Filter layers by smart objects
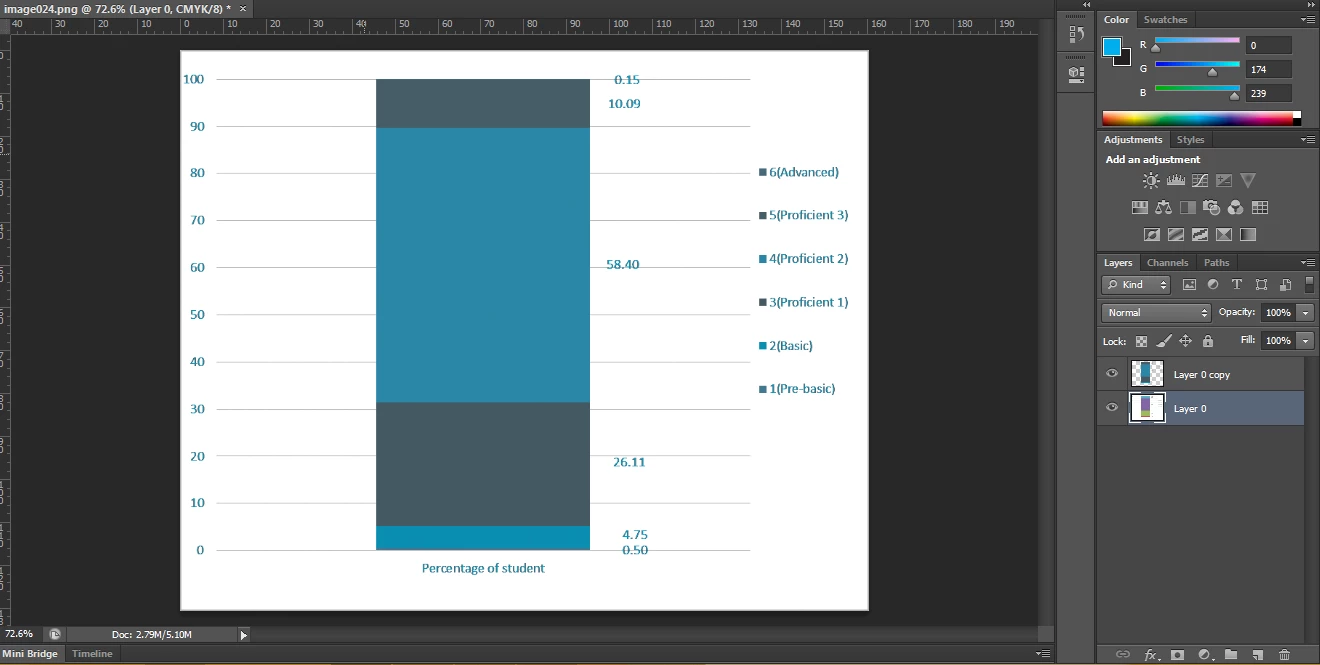 point(1285,285)
